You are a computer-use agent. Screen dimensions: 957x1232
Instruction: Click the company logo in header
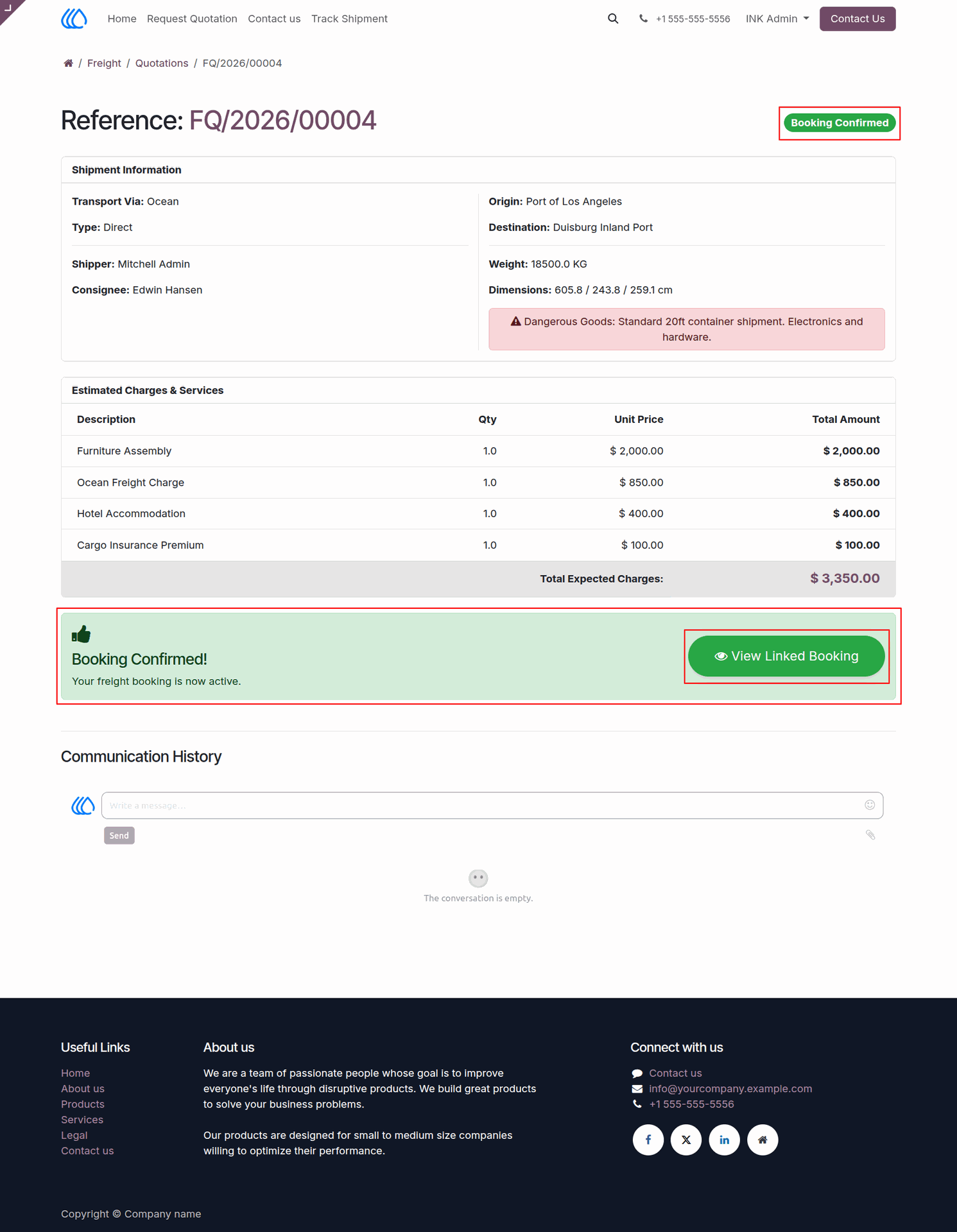tap(74, 19)
